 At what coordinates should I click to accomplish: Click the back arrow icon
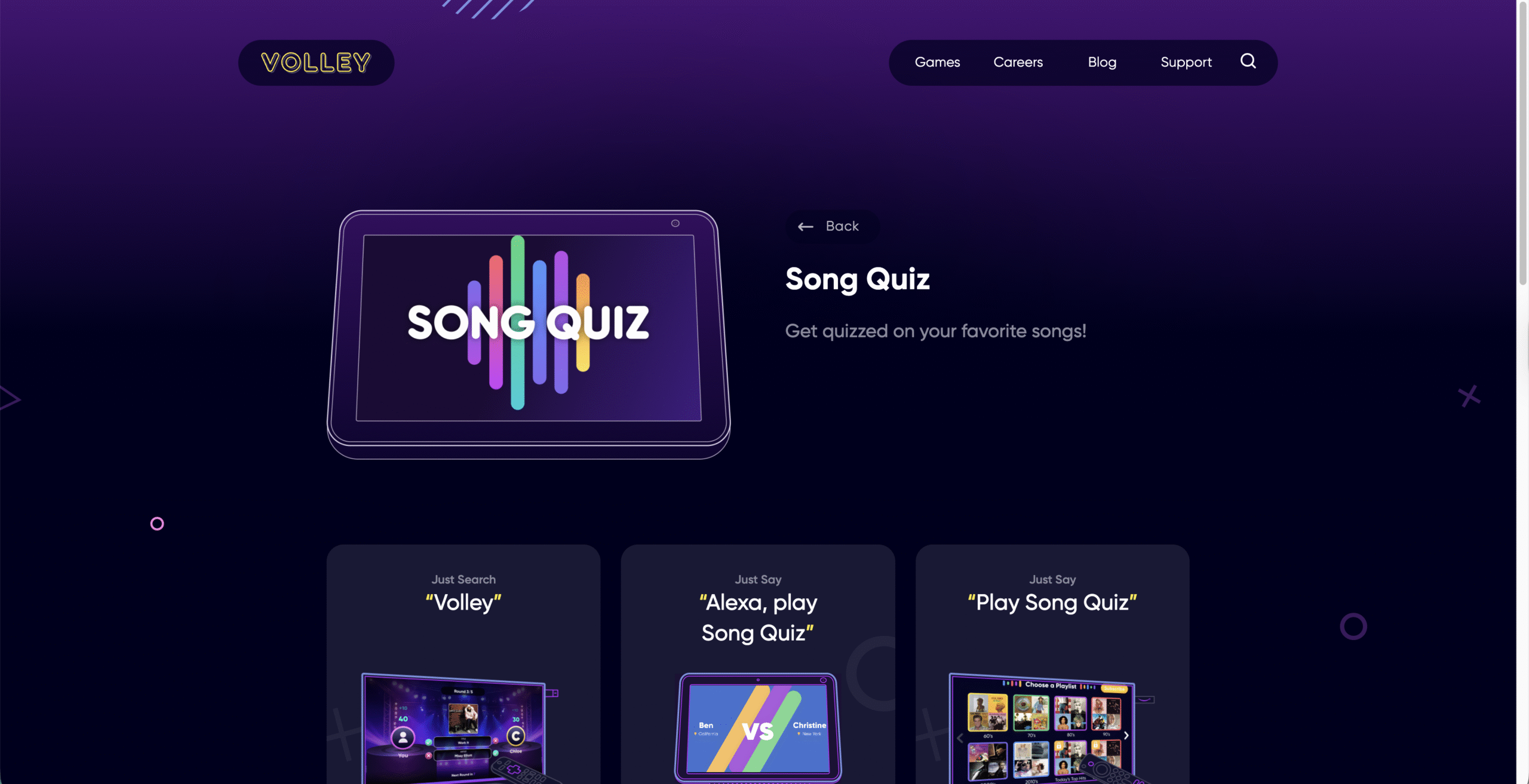[x=805, y=227]
